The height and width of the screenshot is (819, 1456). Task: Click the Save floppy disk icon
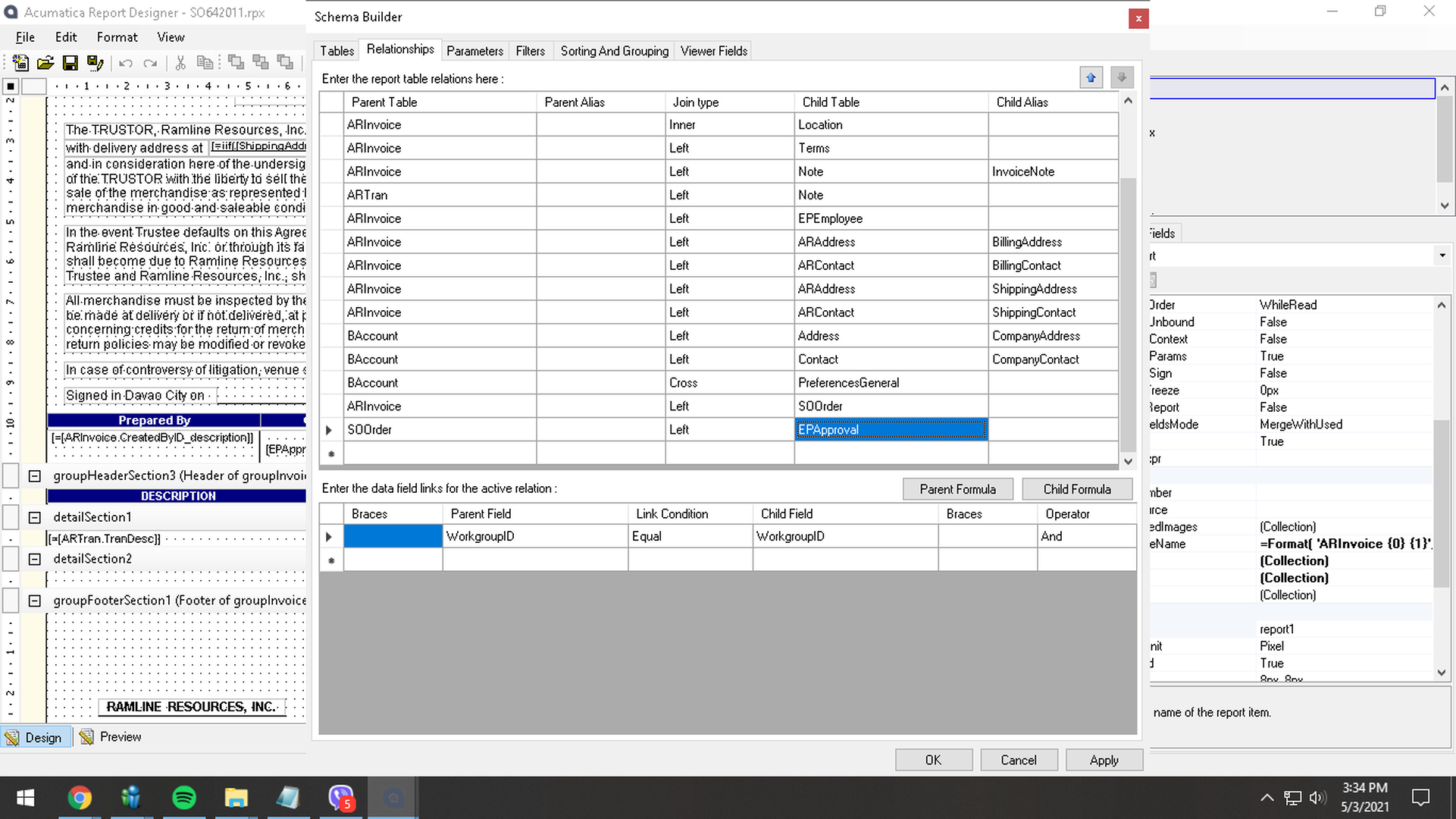tap(70, 63)
